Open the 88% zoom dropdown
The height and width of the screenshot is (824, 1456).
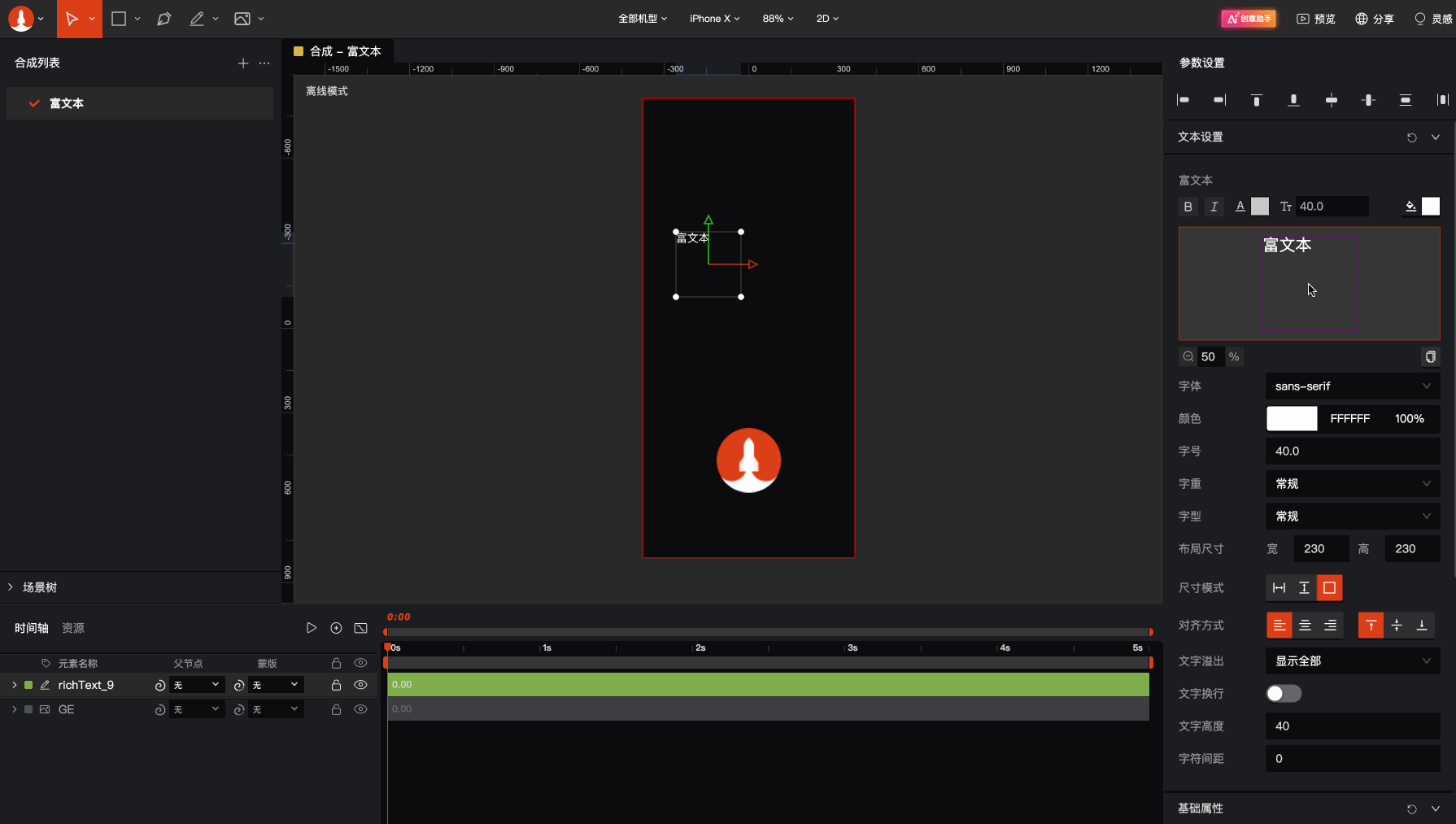point(778,19)
